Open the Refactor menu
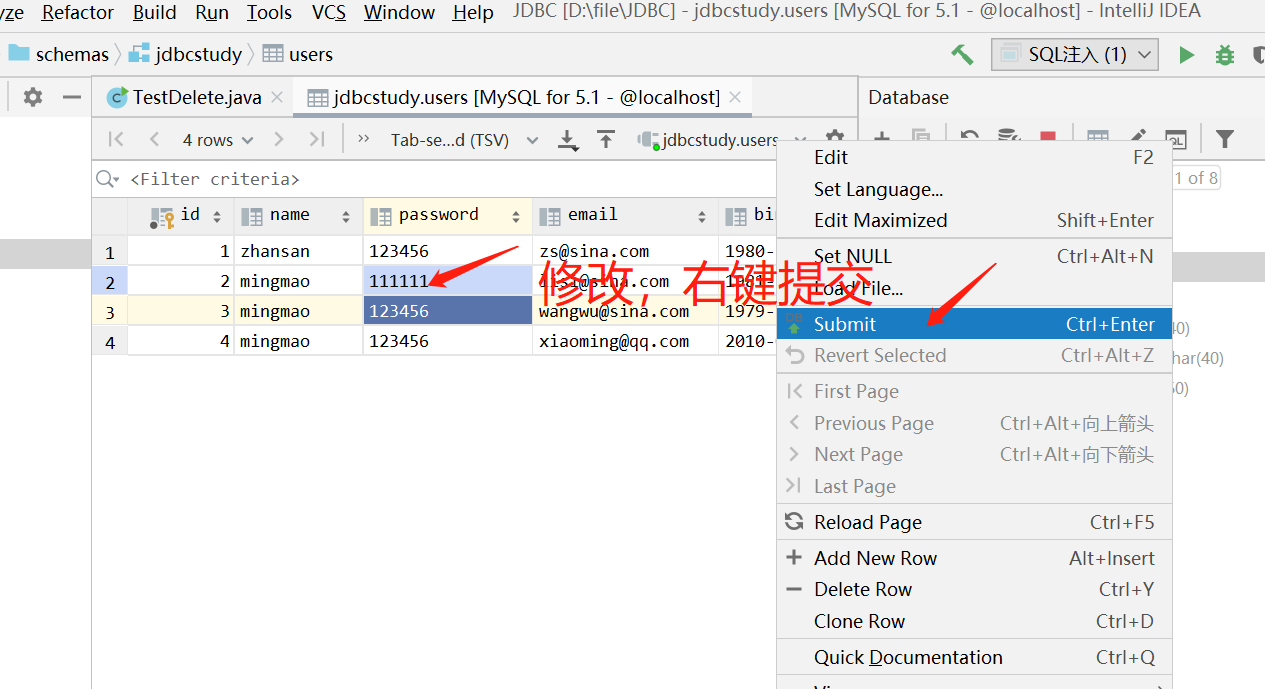Screen dimensions: 1265x689 [78, 12]
